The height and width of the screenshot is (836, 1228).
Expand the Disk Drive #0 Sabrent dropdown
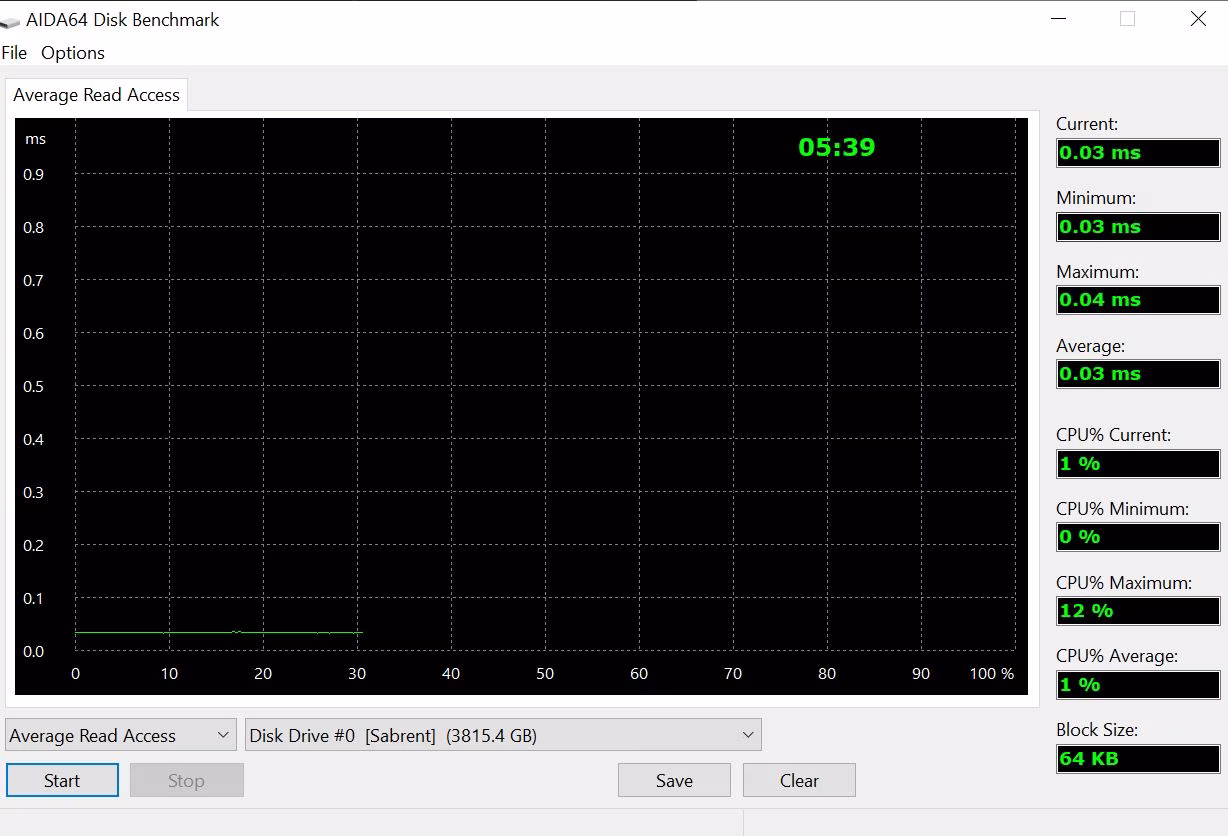coord(503,736)
